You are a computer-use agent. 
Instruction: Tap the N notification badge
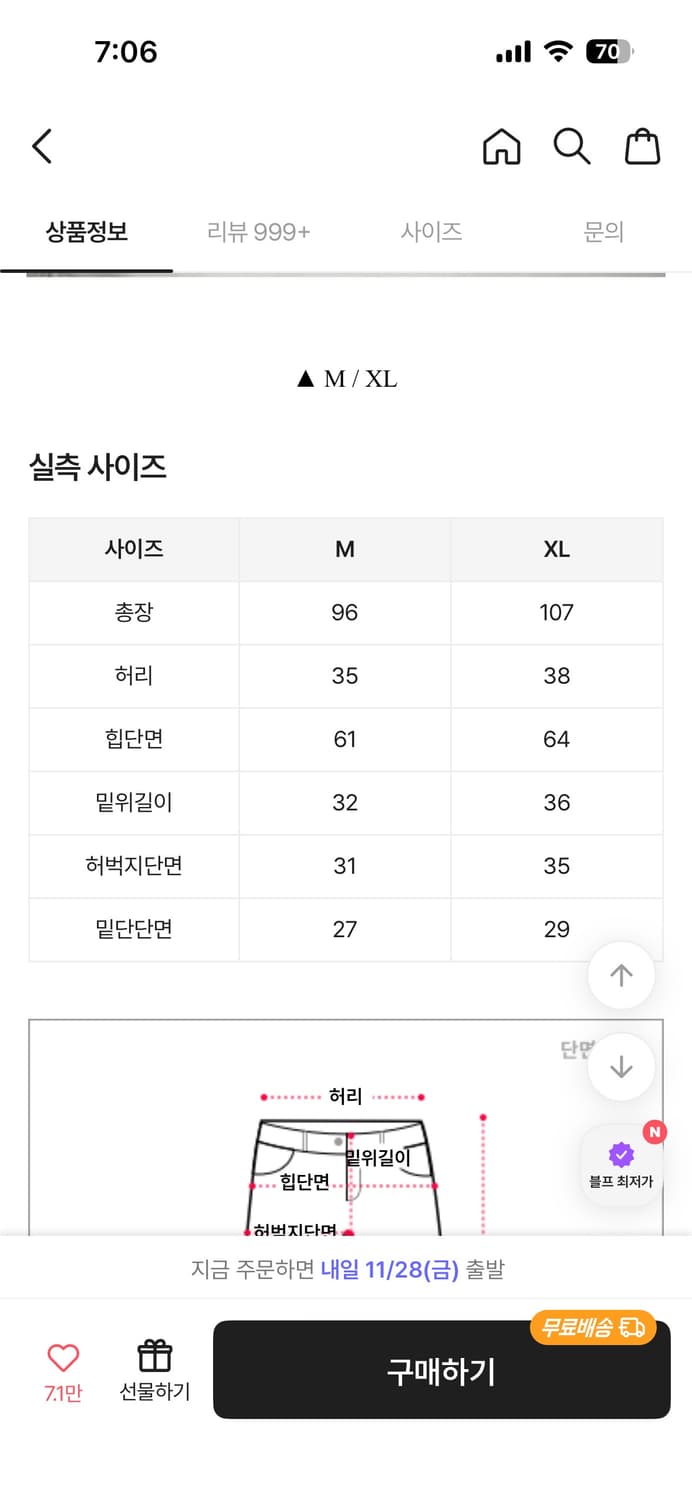(654, 1130)
